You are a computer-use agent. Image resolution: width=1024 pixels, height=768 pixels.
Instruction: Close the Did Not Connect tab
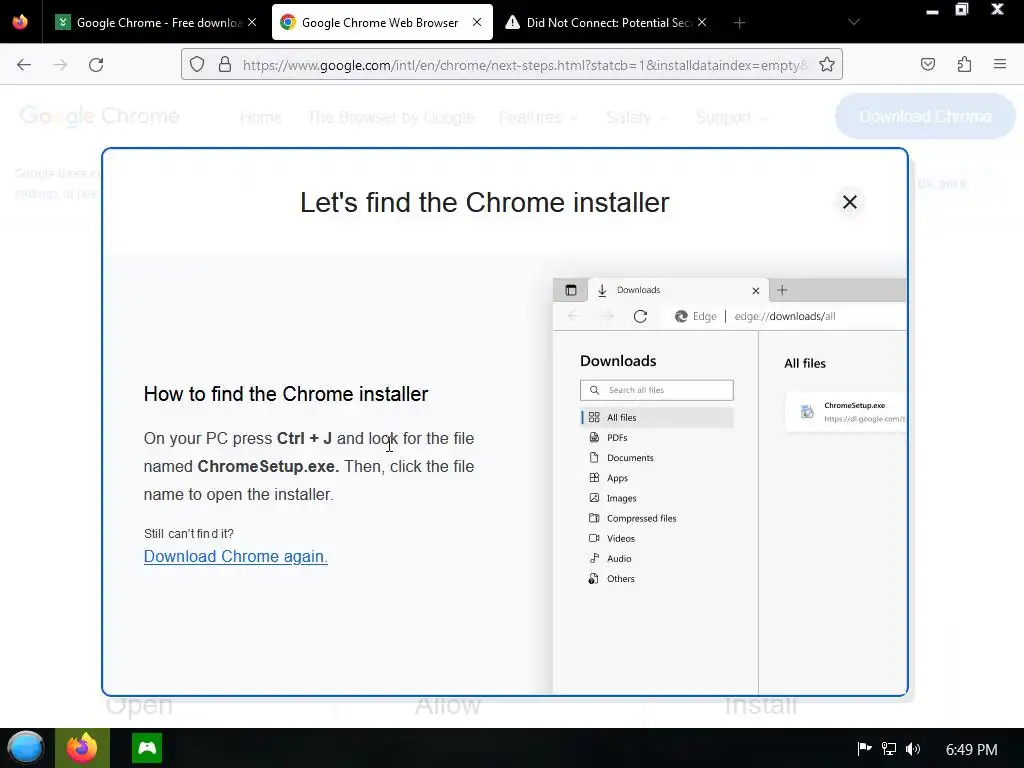coord(702,22)
